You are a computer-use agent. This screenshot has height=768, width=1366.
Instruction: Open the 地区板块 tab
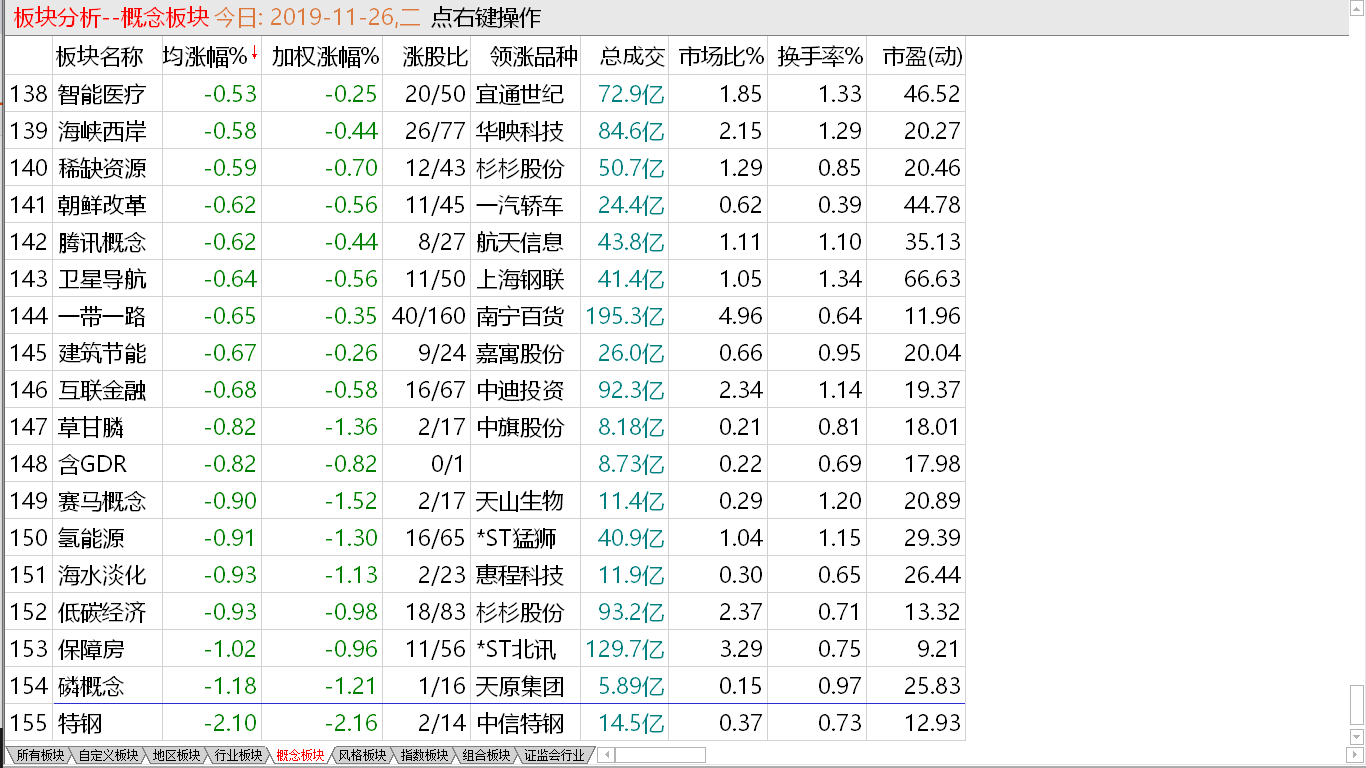pos(176,755)
